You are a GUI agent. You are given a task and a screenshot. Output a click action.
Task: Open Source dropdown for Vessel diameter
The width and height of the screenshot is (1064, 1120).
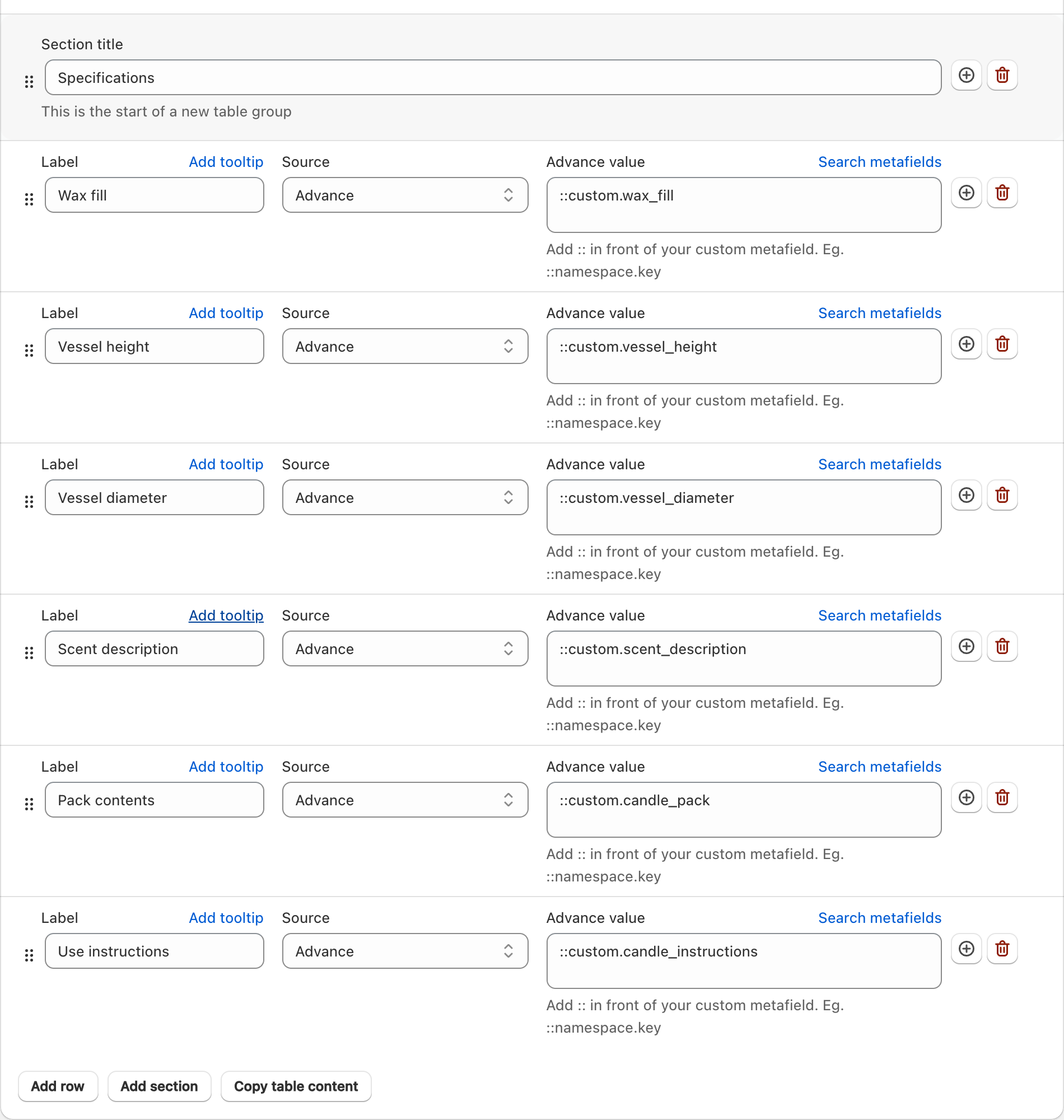pos(405,497)
